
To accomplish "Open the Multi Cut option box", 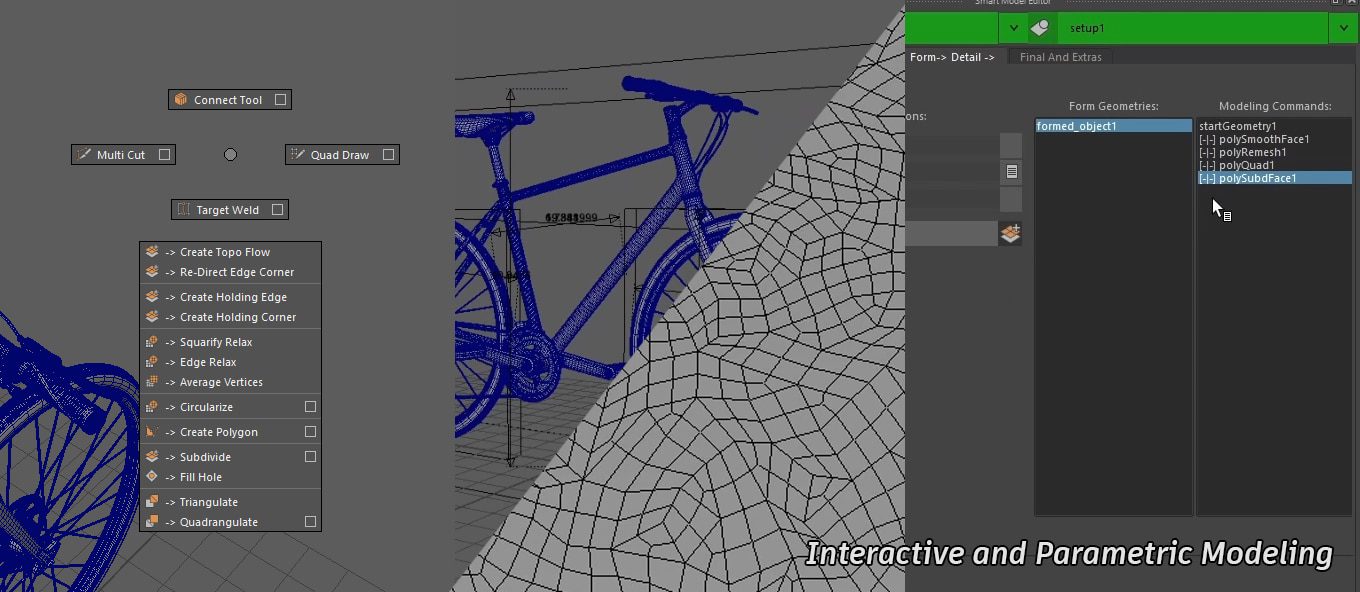I will [x=167, y=154].
